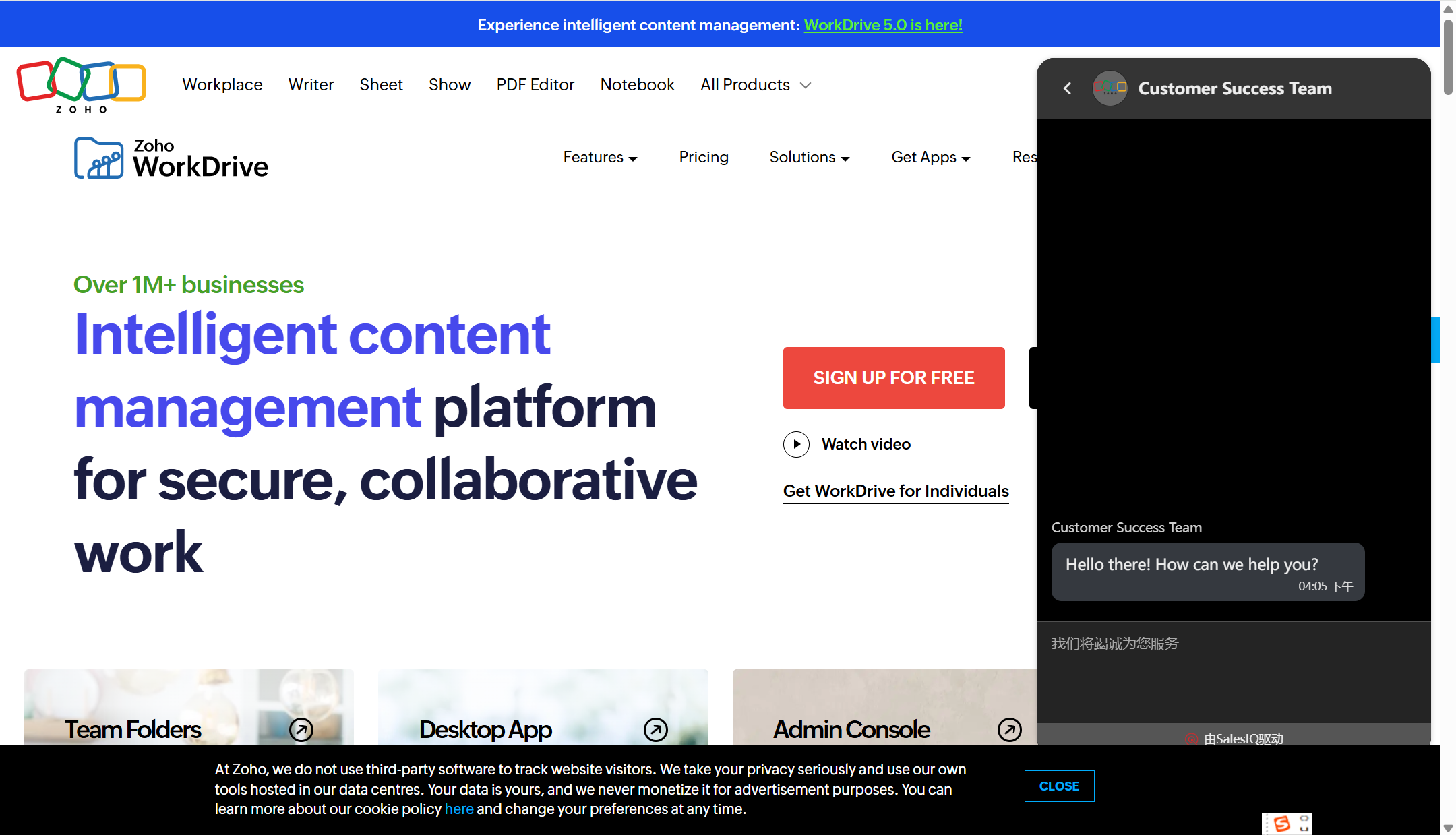The height and width of the screenshot is (835, 1456).
Task: Expand the Solutions menu
Action: 809,158
